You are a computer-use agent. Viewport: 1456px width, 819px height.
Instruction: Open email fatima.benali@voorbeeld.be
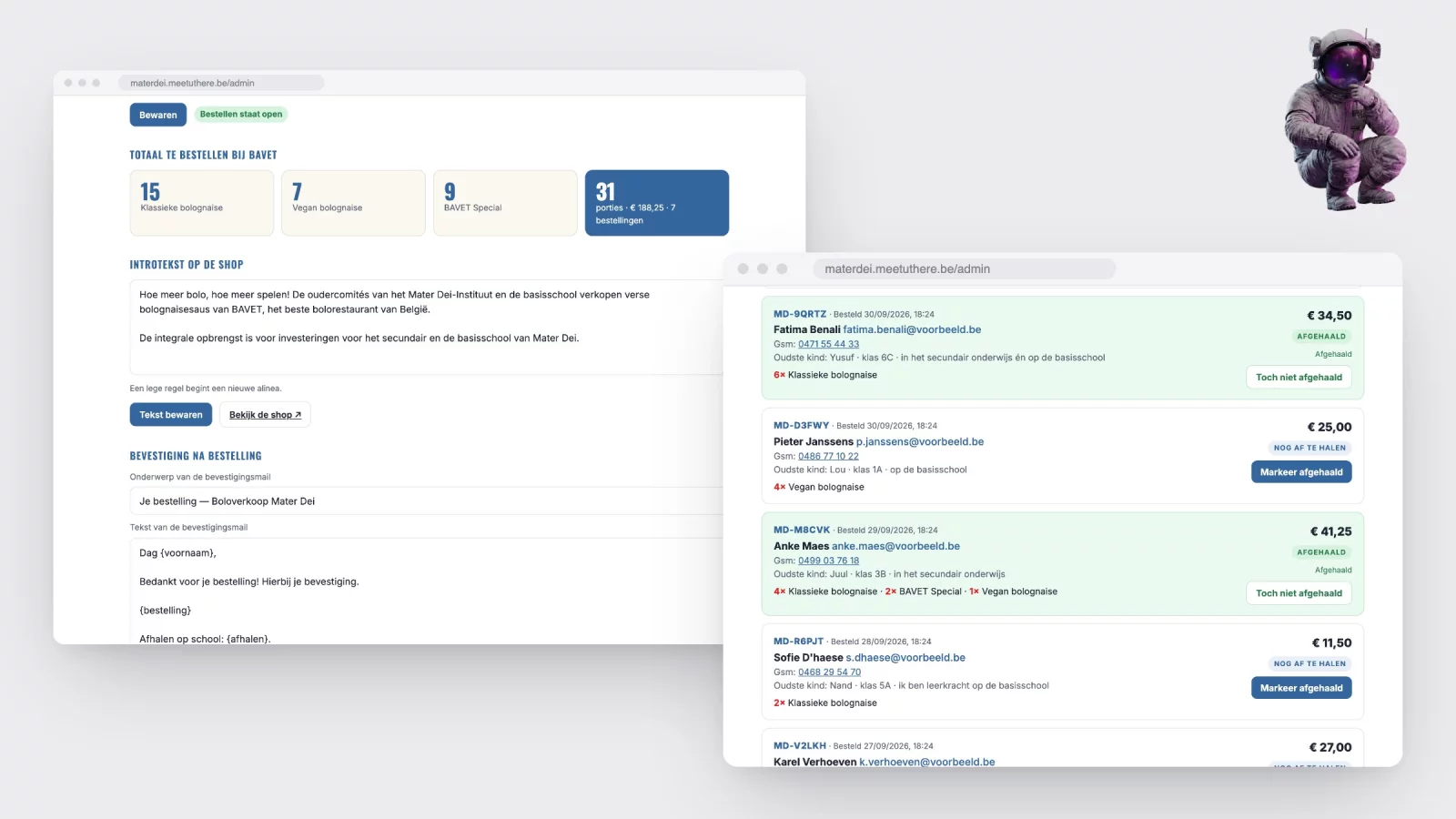click(x=912, y=329)
